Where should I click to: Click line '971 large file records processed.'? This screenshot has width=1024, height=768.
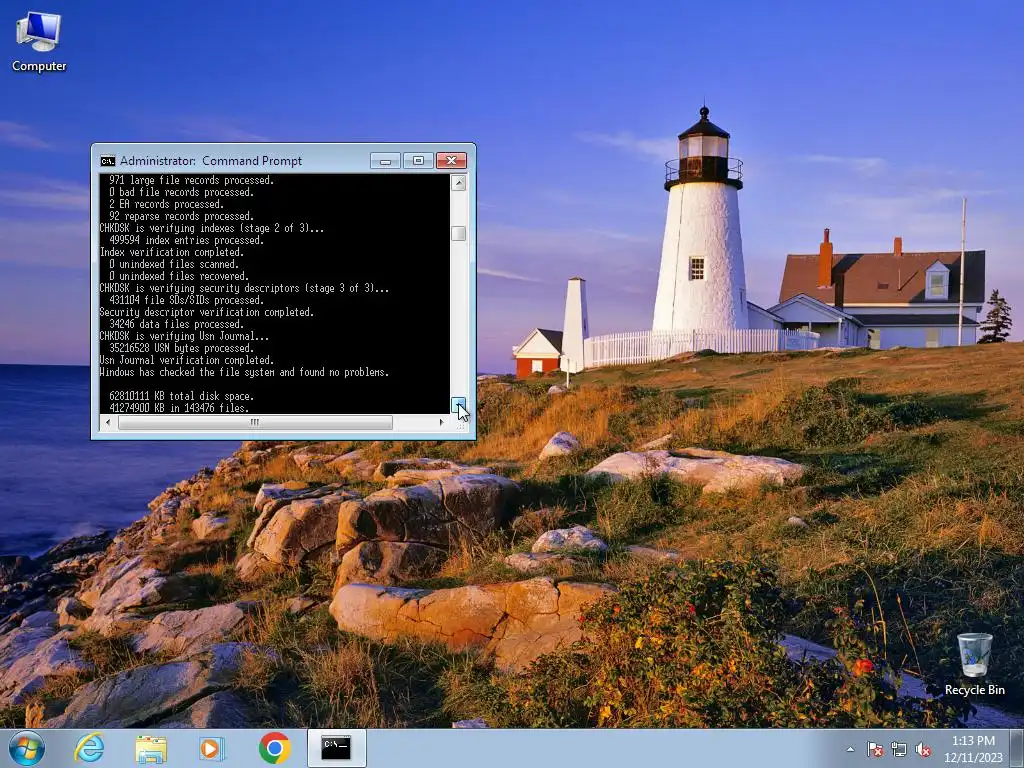pos(191,180)
